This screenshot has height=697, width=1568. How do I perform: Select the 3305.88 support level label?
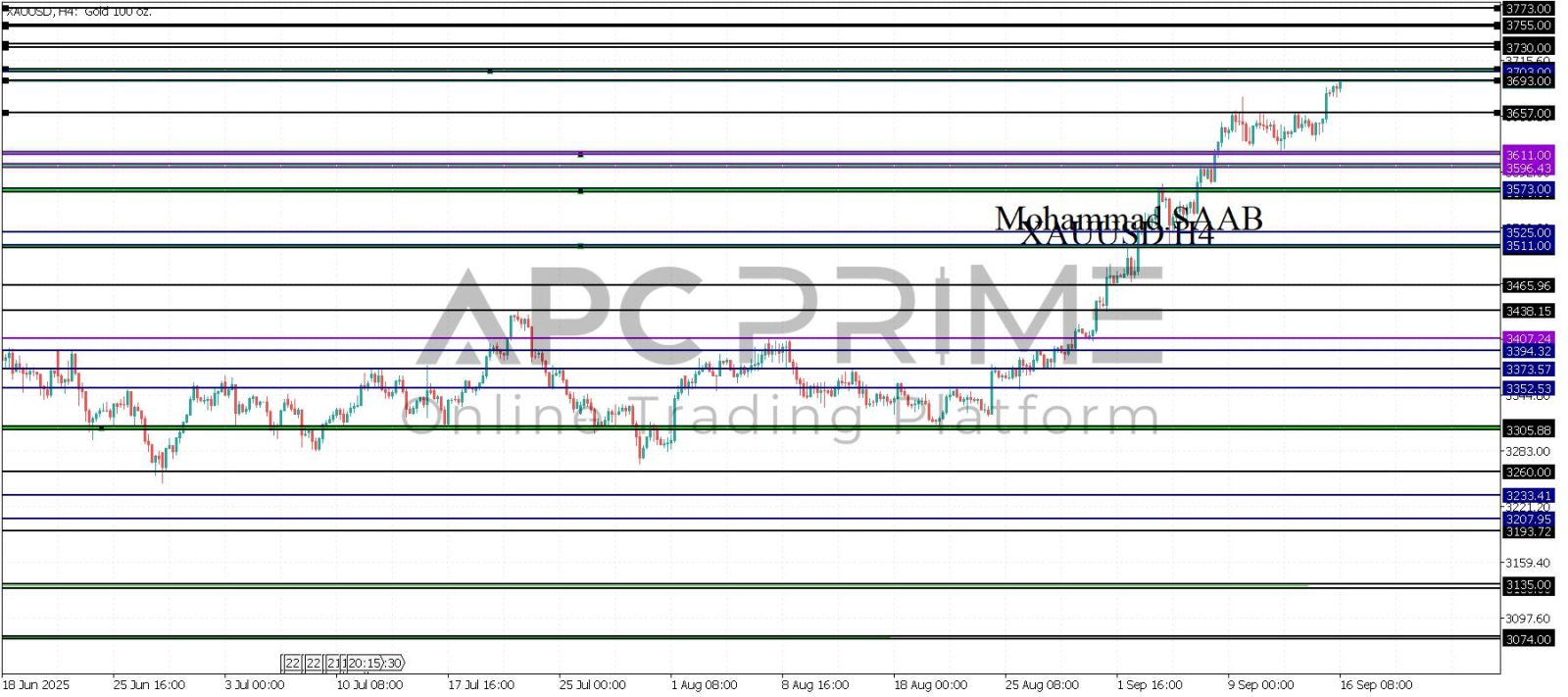pos(1528,430)
